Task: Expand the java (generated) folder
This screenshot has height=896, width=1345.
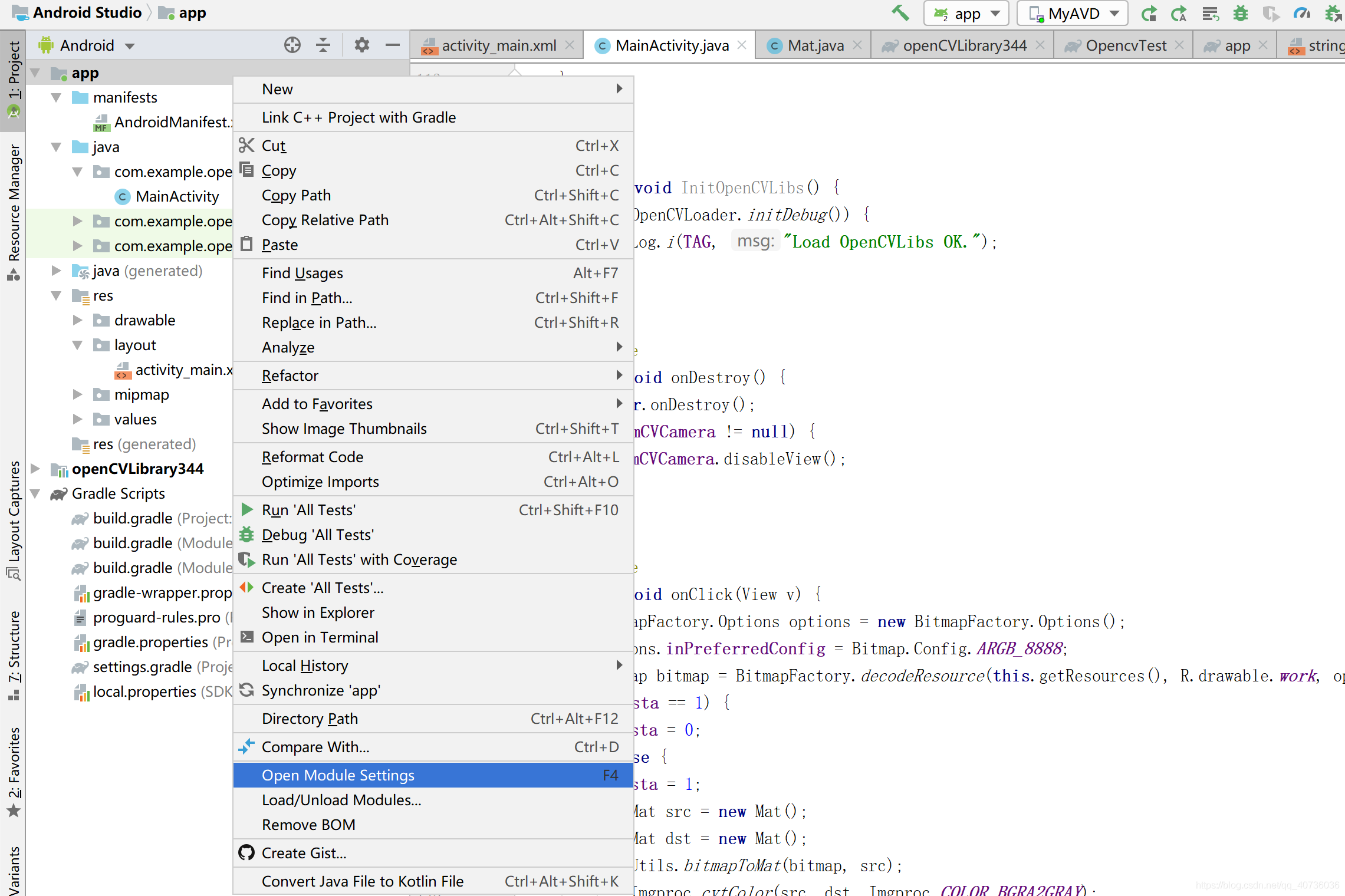Action: 56,271
